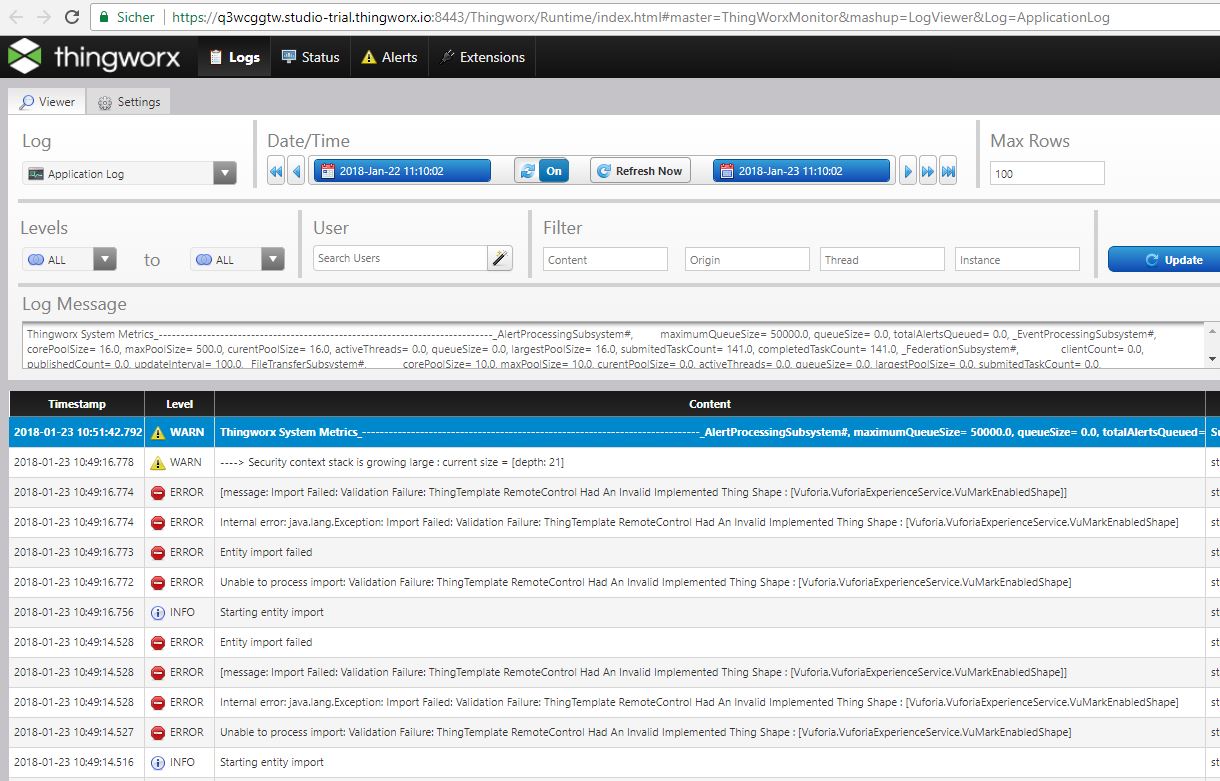Step date range back one interval

coord(296,171)
